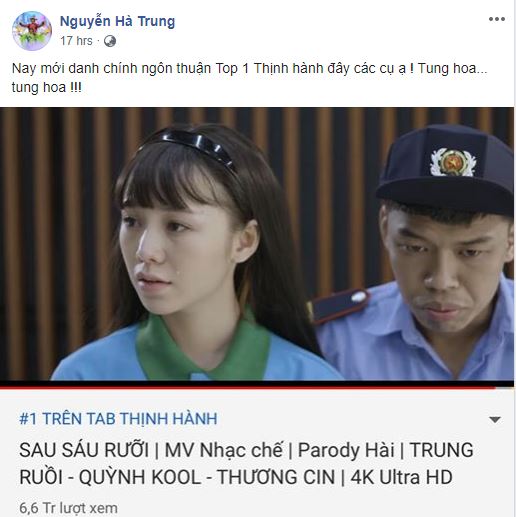Click the "6,6 Tr lượt xem" view count

coord(68,509)
